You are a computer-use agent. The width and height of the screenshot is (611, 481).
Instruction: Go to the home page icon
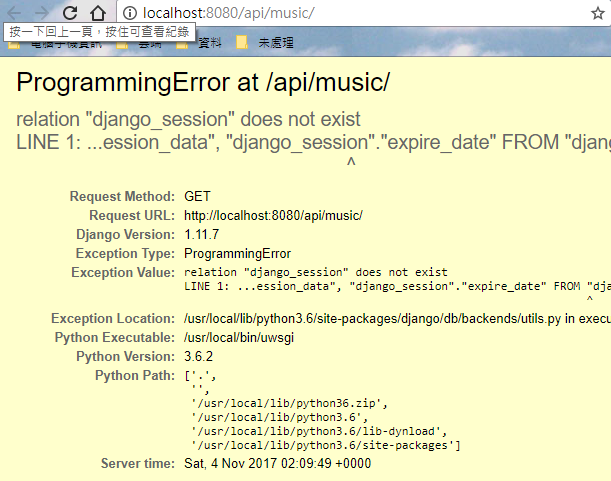point(97,13)
